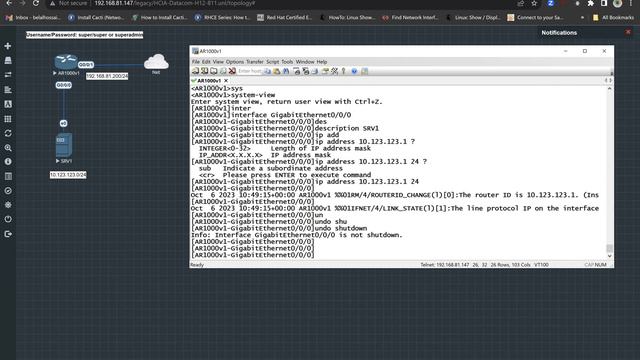Click the first Connect icon in SecureCRT toolbar

click(196, 71)
